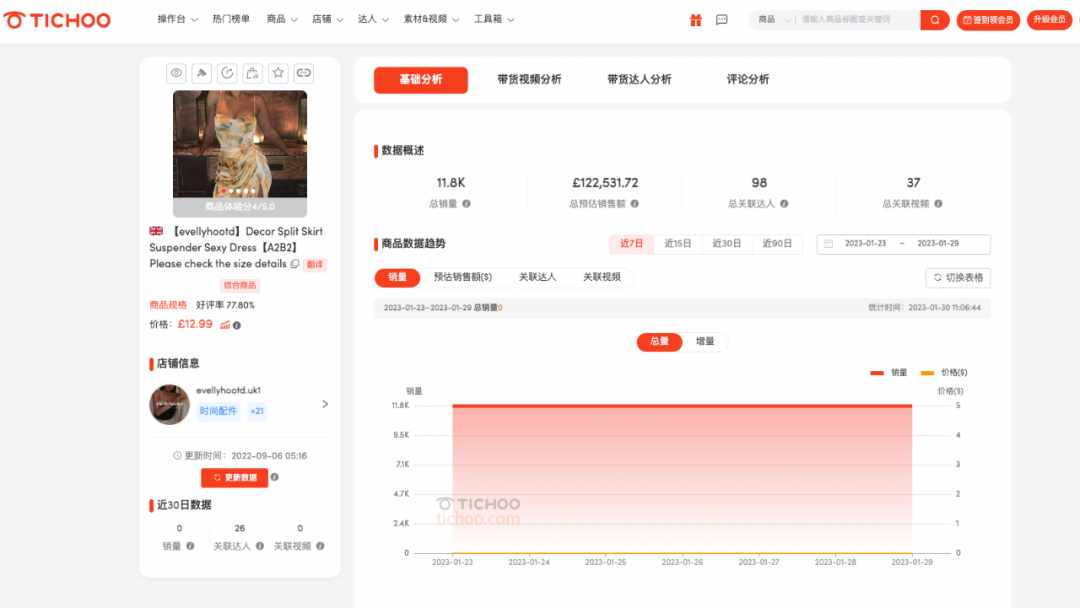
Task: Click the start date 2023-01-23 field
Action: click(866, 244)
